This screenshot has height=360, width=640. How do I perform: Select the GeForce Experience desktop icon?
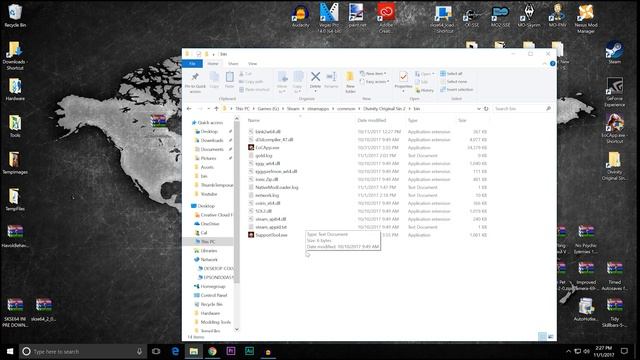[x=614, y=91]
